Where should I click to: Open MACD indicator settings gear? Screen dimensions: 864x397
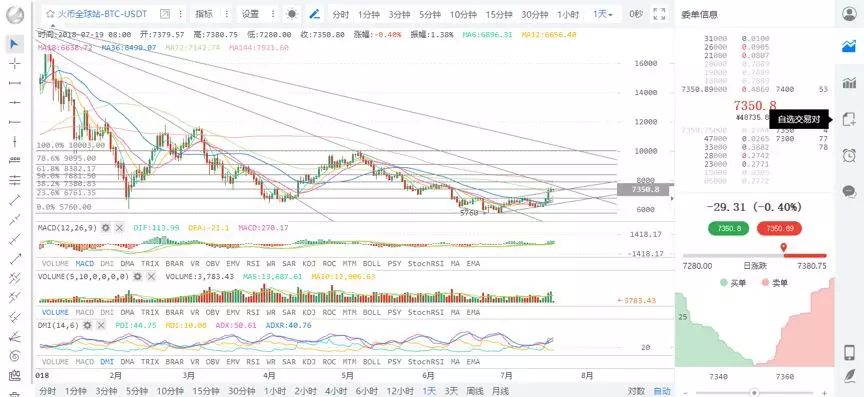pyautogui.click(x=105, y=228)
